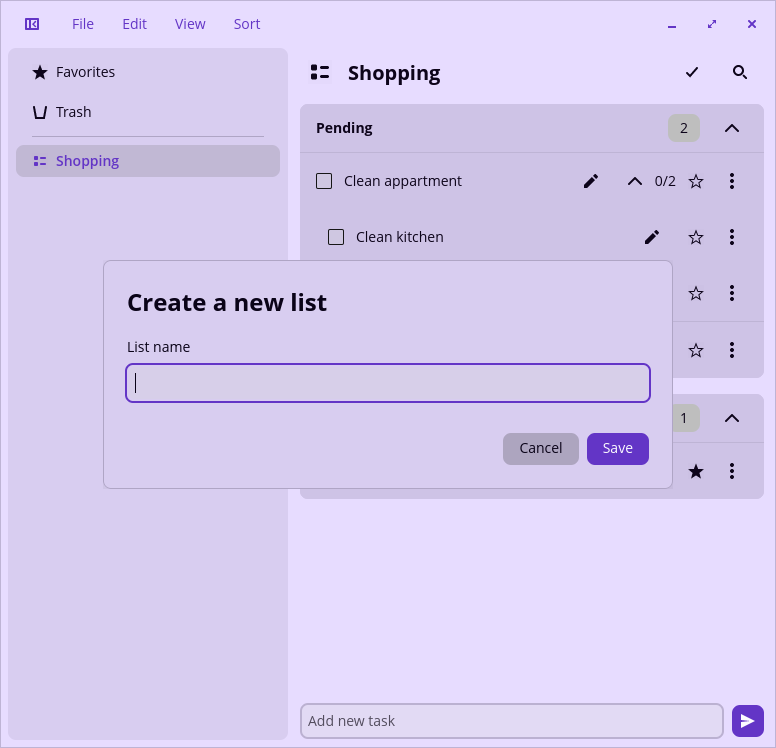776x748 pixels.
Task: Open the File menu
Action: click(x=83, y=24)
